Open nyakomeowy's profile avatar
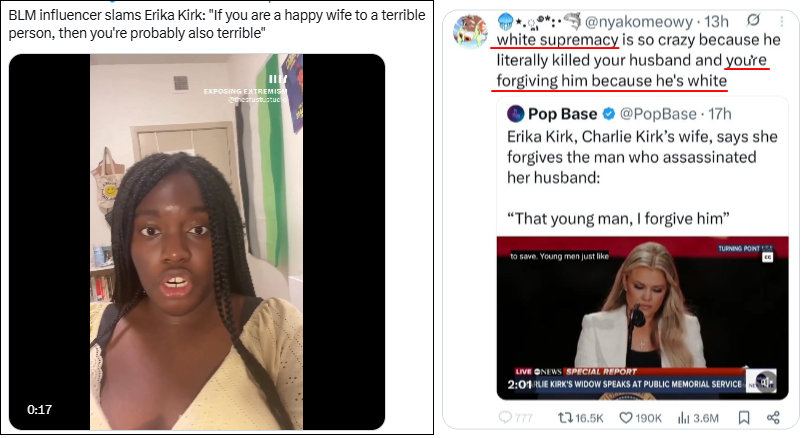Image resolution: width=803 pixels, height=438 pixels. click(470, 30)
